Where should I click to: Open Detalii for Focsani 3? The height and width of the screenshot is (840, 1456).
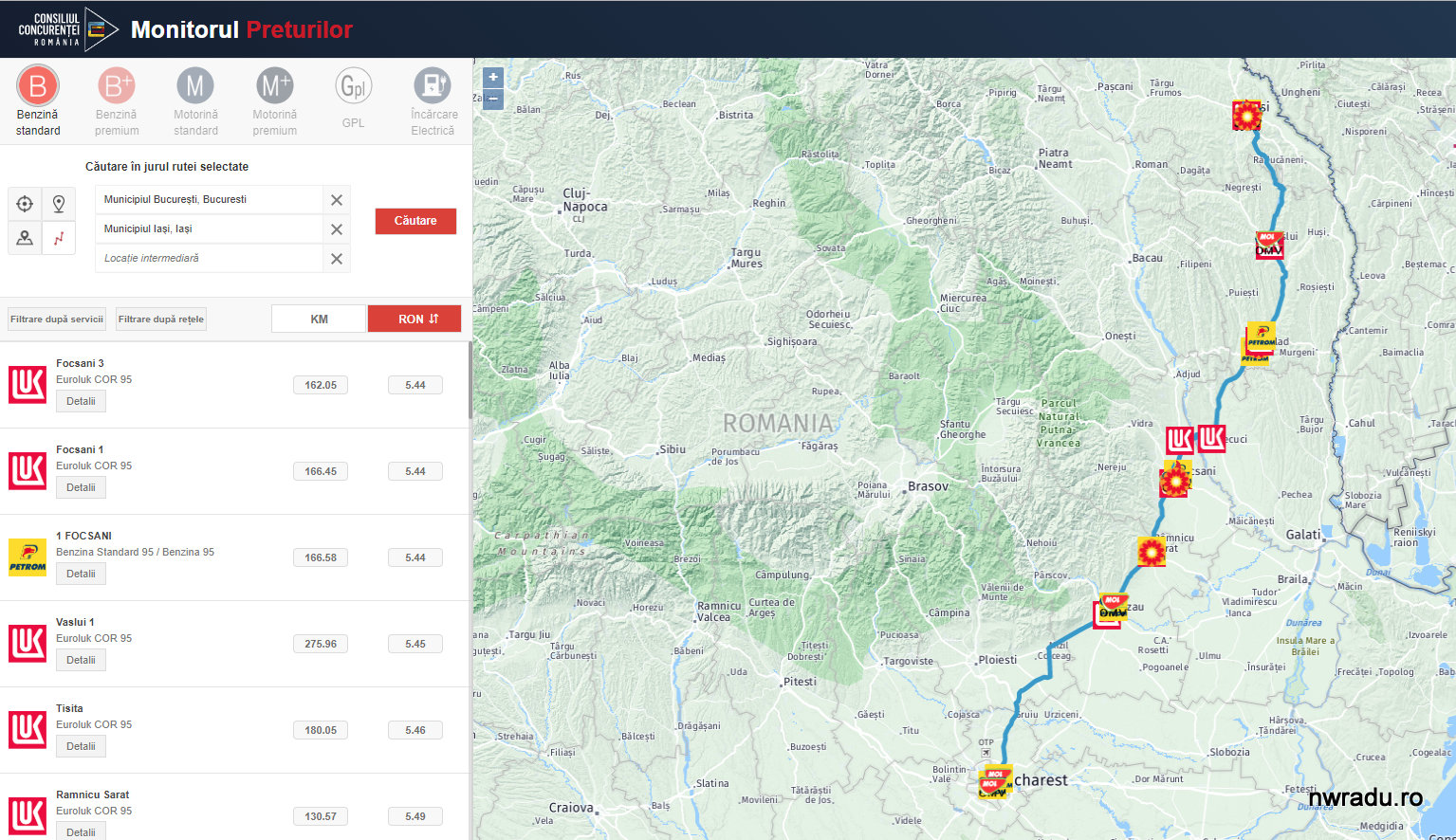click(x=81, y=401)
